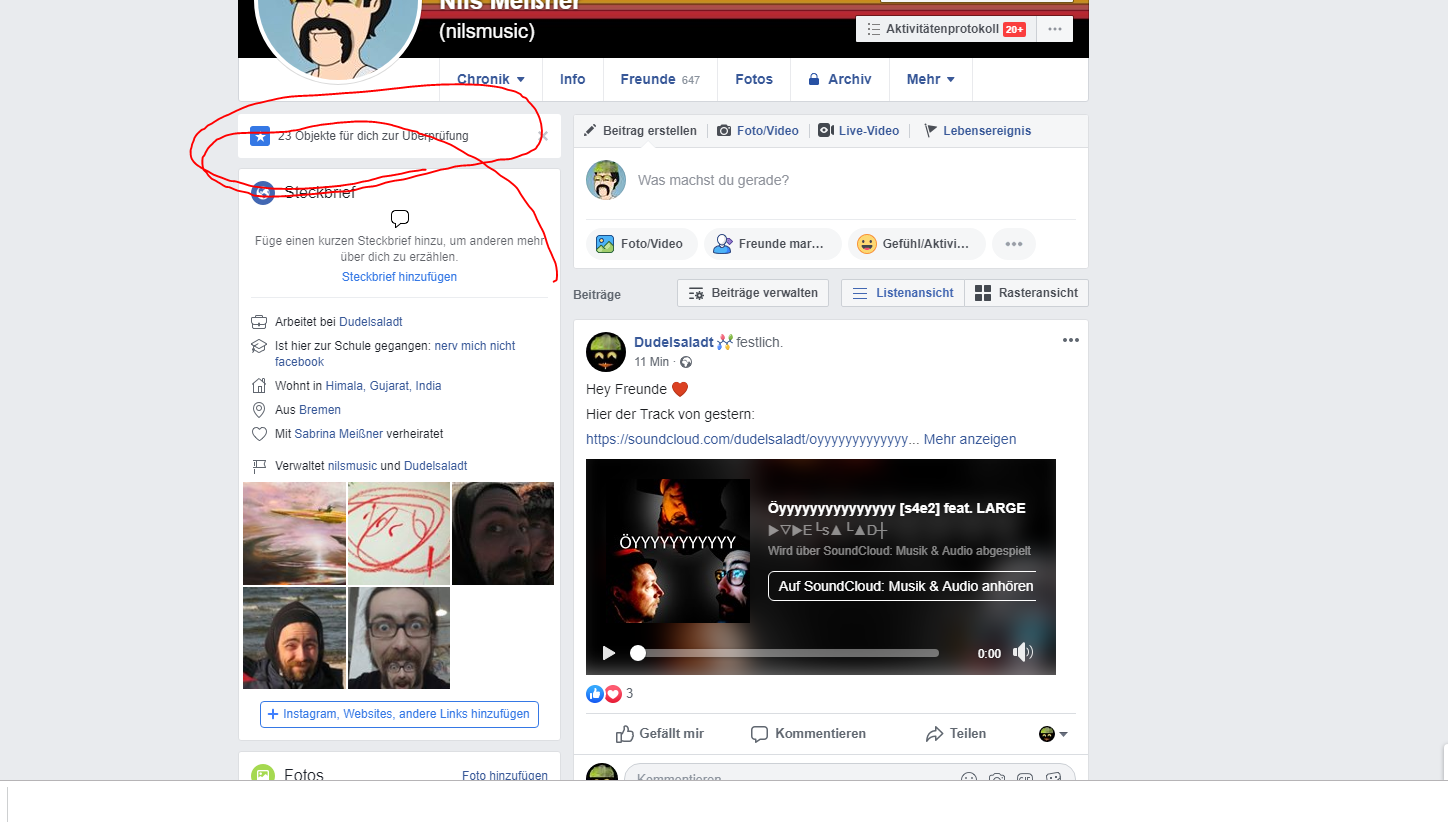Screen dimensions: 1448x822
Task: Open the red scribble photo thumbnail
Action: [399, 533]
